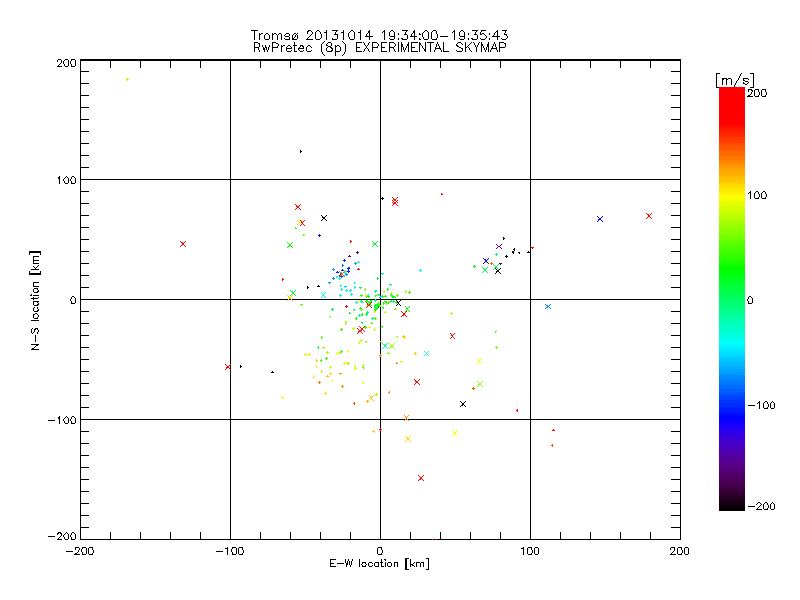Click the yellow-green dot in the upper left corner
Viewport: 800px width, 600px height.
click(127, 80)
